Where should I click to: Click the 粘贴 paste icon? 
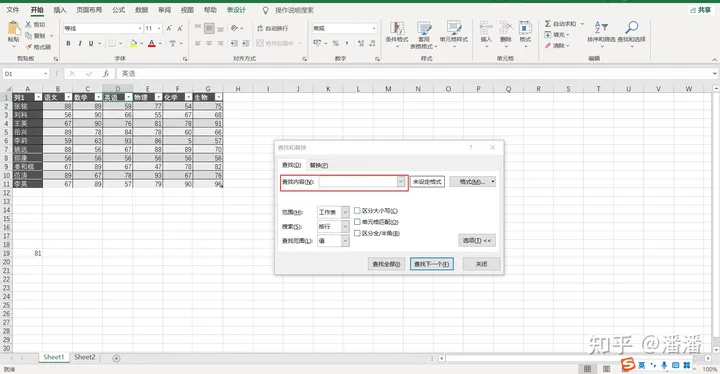pos(14,29)
